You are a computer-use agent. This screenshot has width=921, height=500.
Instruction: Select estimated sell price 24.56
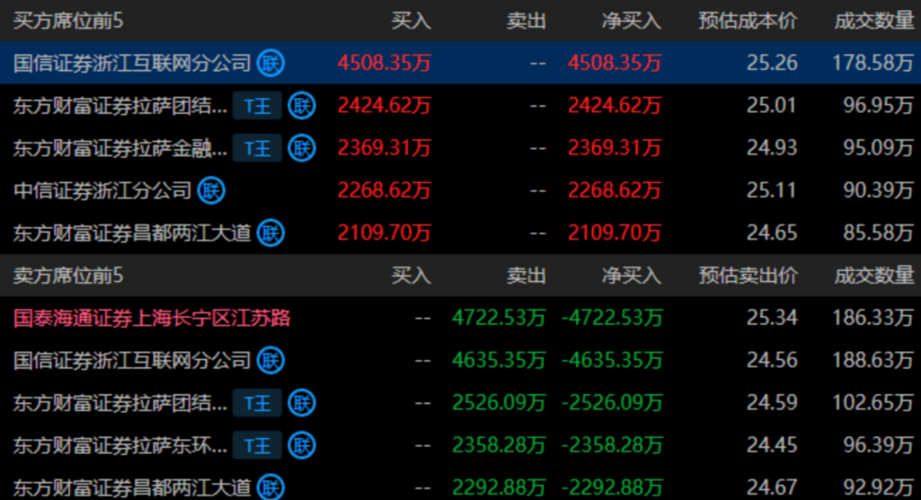(x=772, y=360)
